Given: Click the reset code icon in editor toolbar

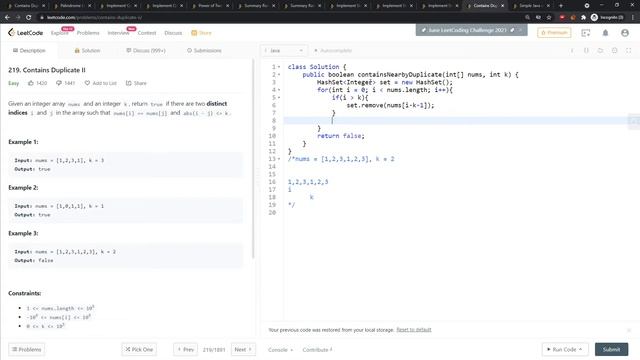Looking at the screenshot, I should (x=600, y=51).
